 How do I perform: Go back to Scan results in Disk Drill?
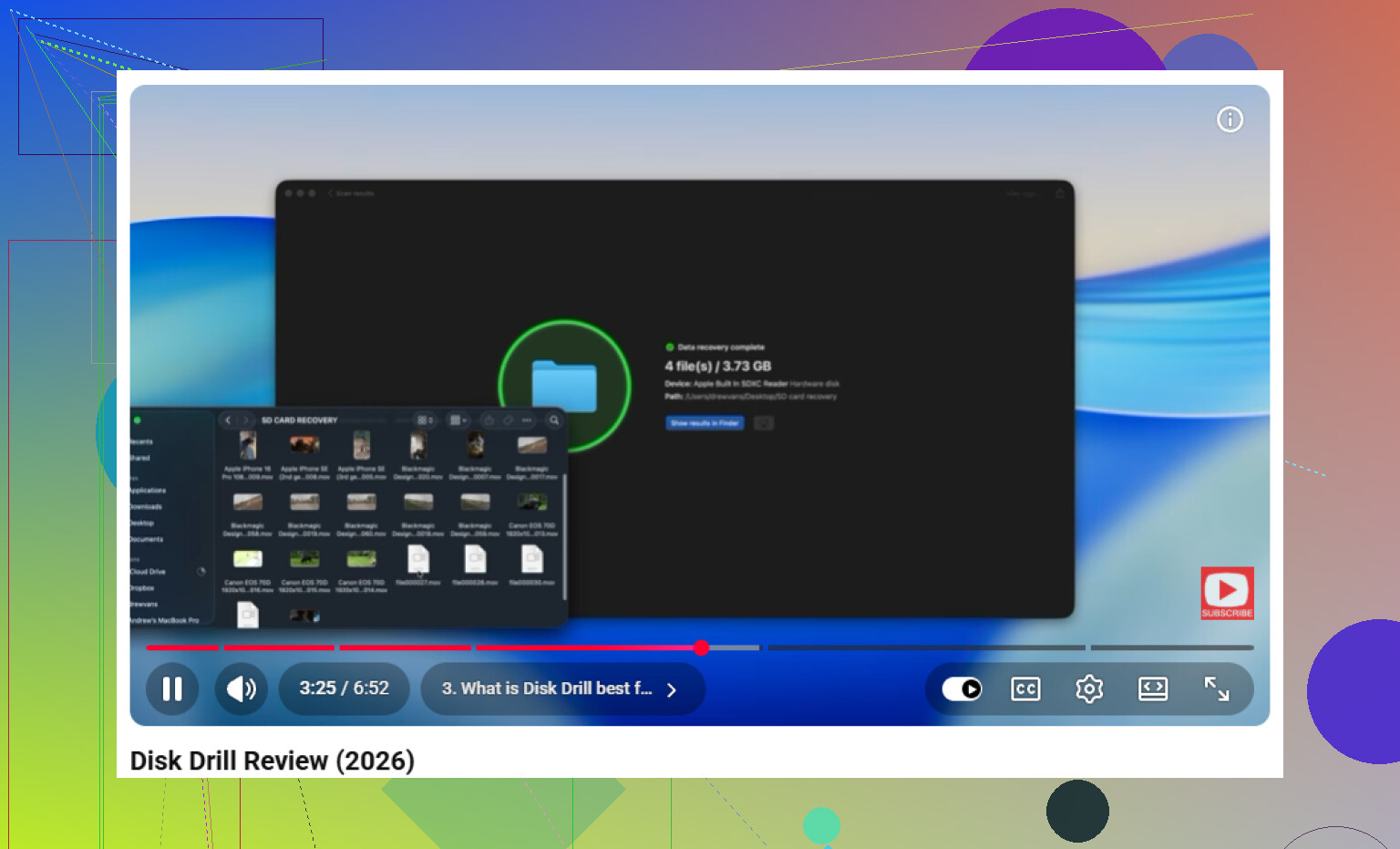pyautogui.click(x=351, y=193)
